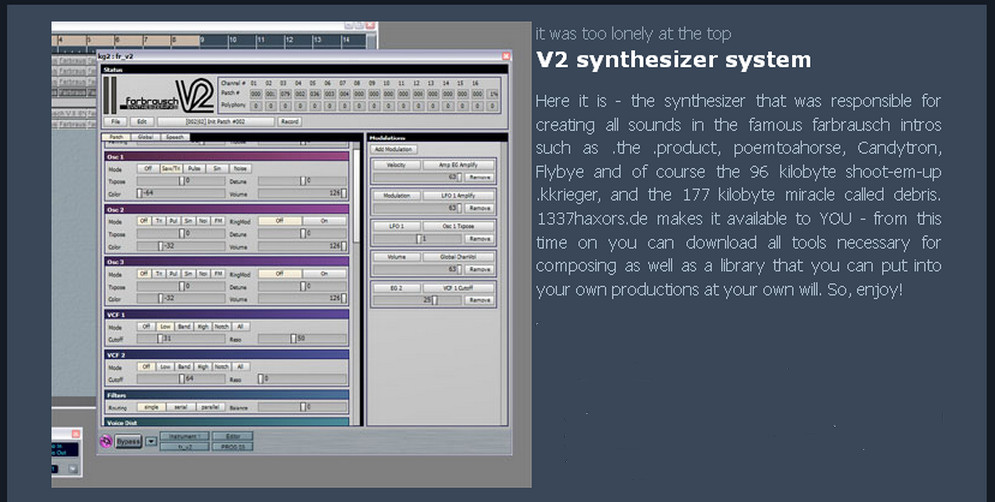Switch to the Global tab
The width and height of the screenshot is (995, 502).
(145, 137)
